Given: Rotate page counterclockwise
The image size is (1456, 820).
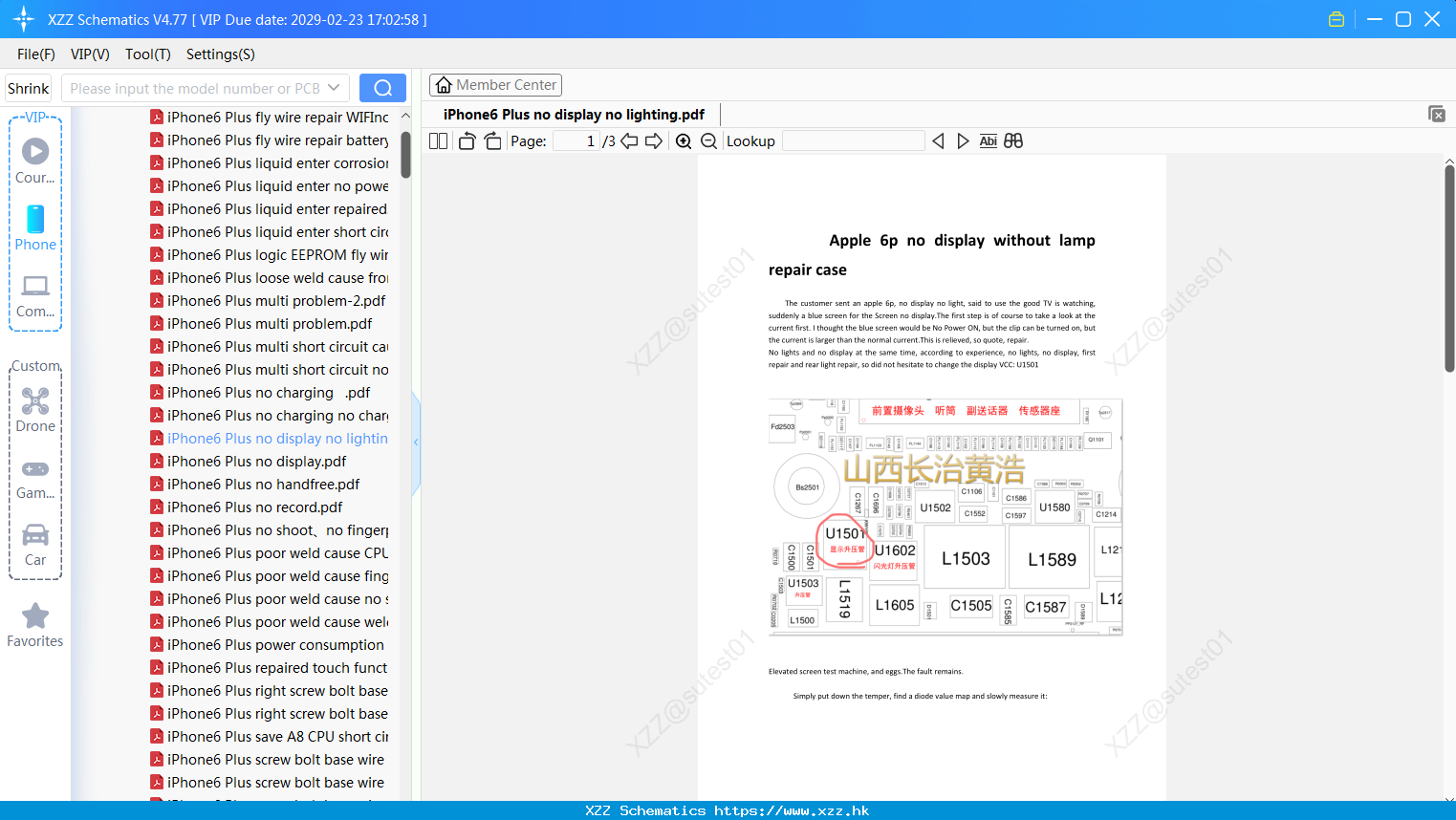Looking at the screenshot, I should tap(467, 141).
